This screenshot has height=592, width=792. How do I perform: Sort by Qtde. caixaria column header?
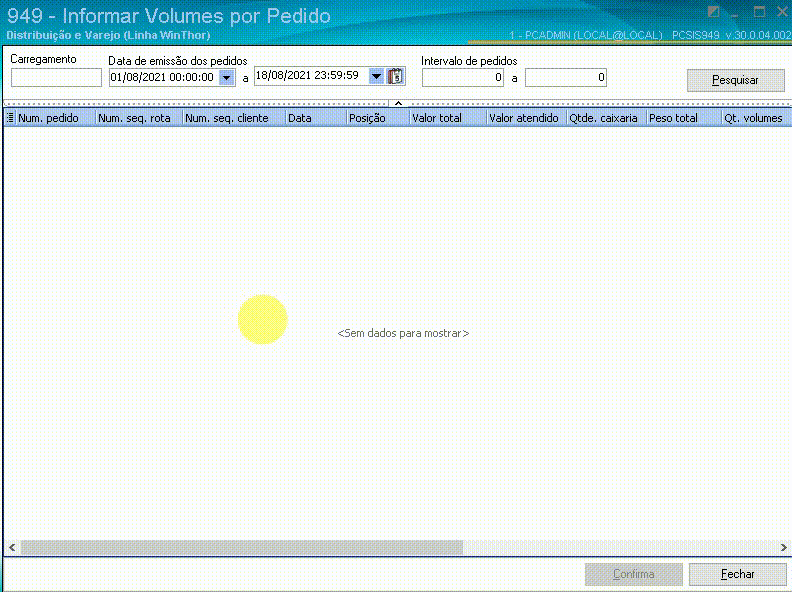(x=606, y=118)
